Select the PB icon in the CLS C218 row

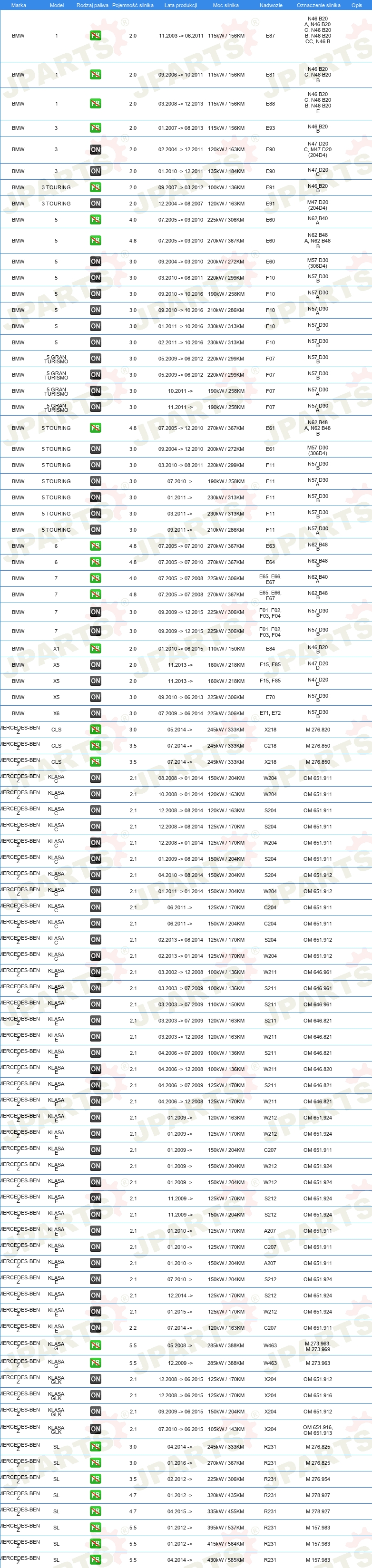click(96, 746)
